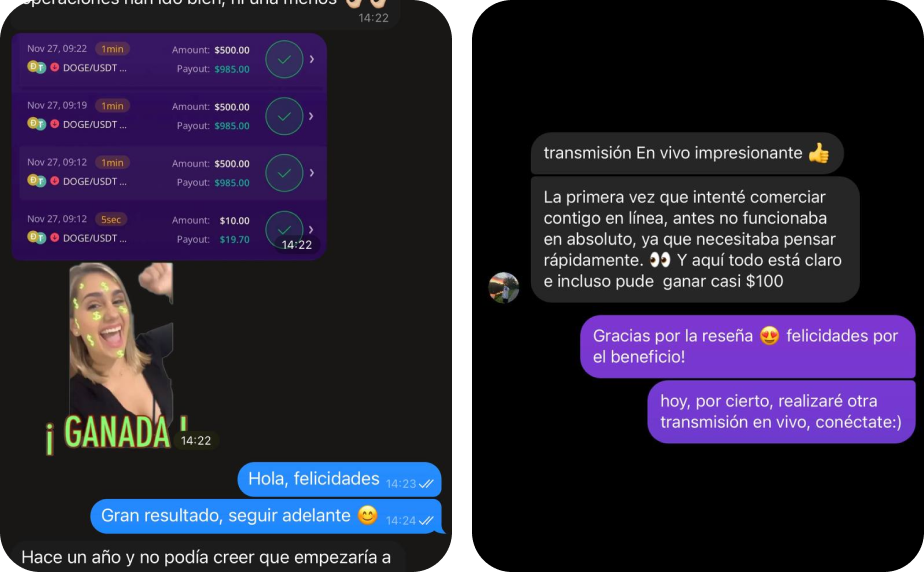Select the 'La primera vez que intenté' message
Image resolution: width=924 pixels, height=584 pixels.
pos(695,239)
